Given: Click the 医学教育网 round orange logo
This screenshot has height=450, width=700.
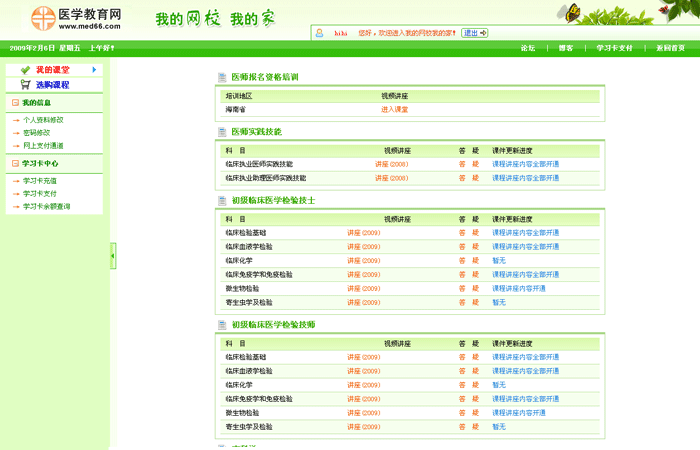Looking at the screenshot, I should coord(43,18).
